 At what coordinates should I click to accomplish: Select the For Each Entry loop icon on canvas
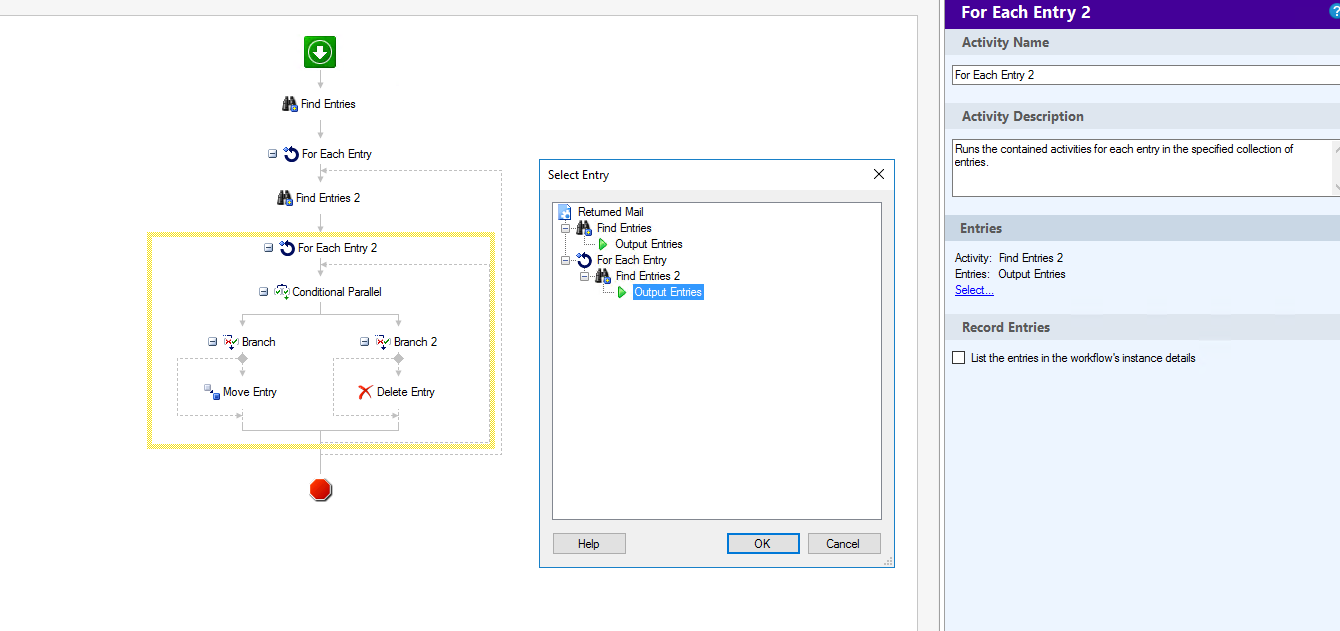pos(291,154)
